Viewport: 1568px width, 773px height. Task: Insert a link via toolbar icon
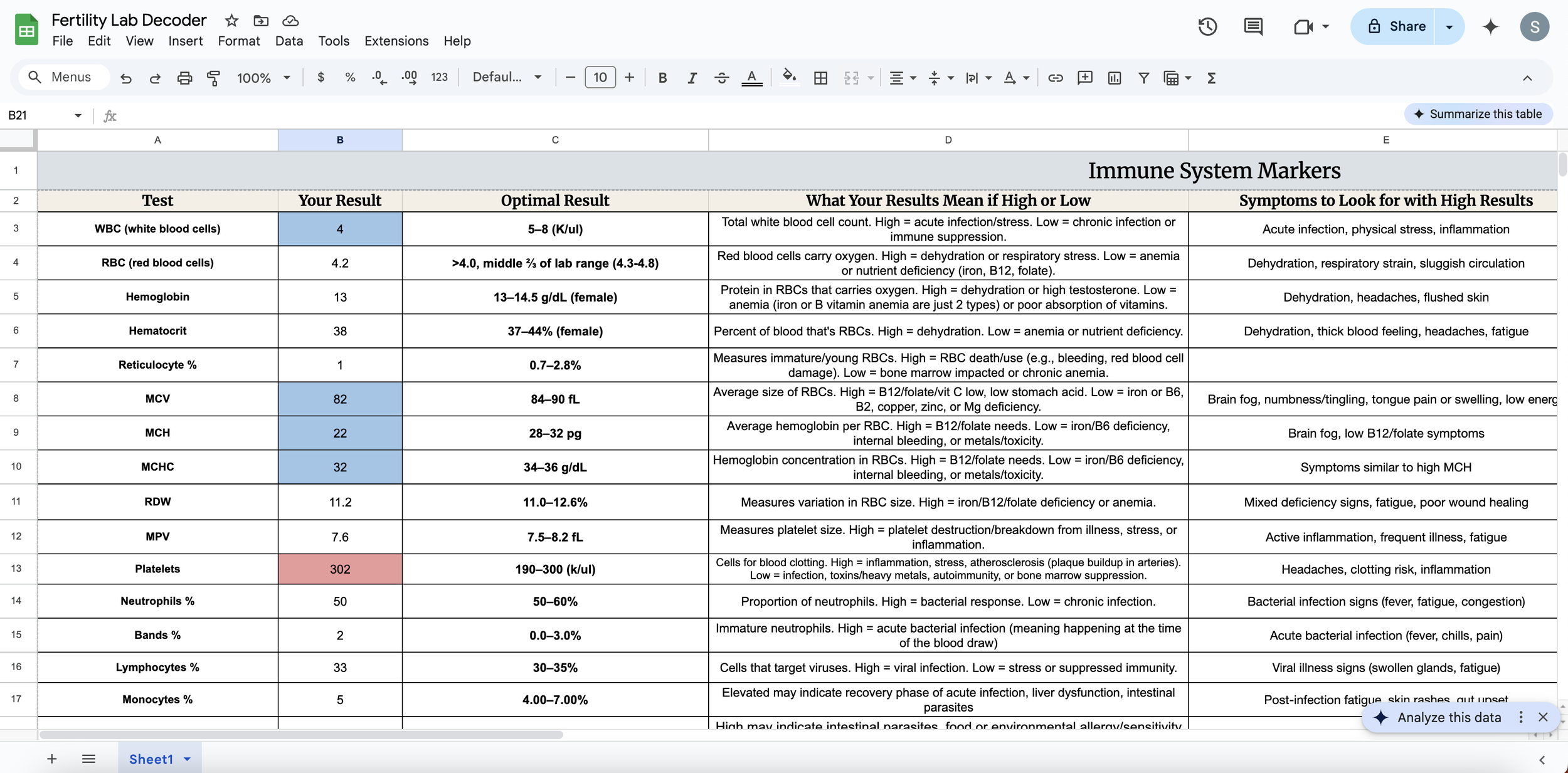pos(1055,78)
